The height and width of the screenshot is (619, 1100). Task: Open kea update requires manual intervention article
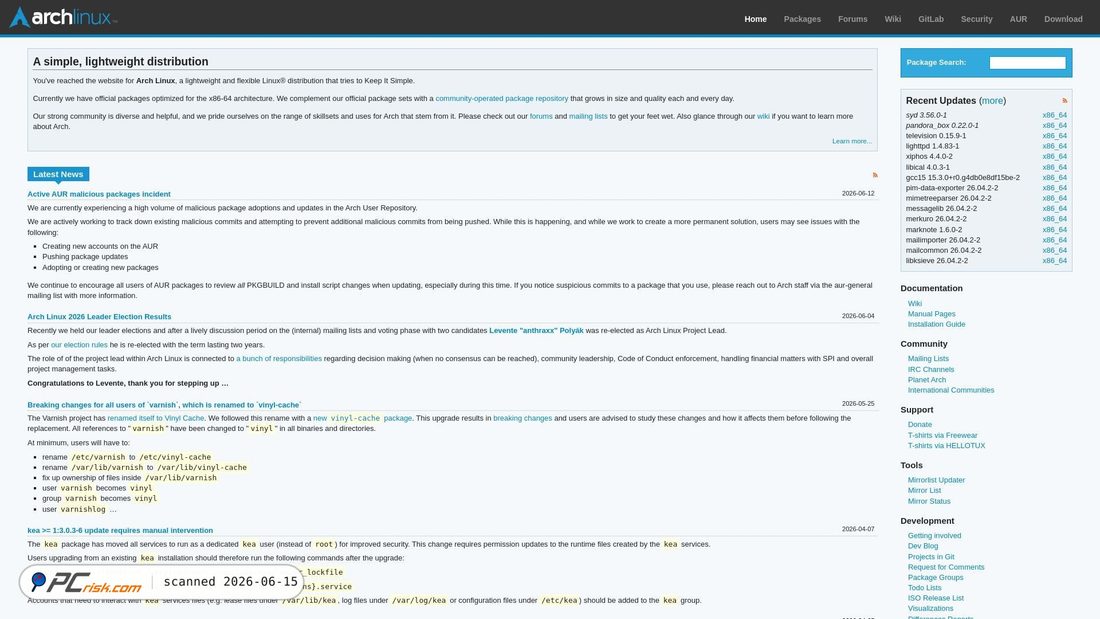coord(120,531)
